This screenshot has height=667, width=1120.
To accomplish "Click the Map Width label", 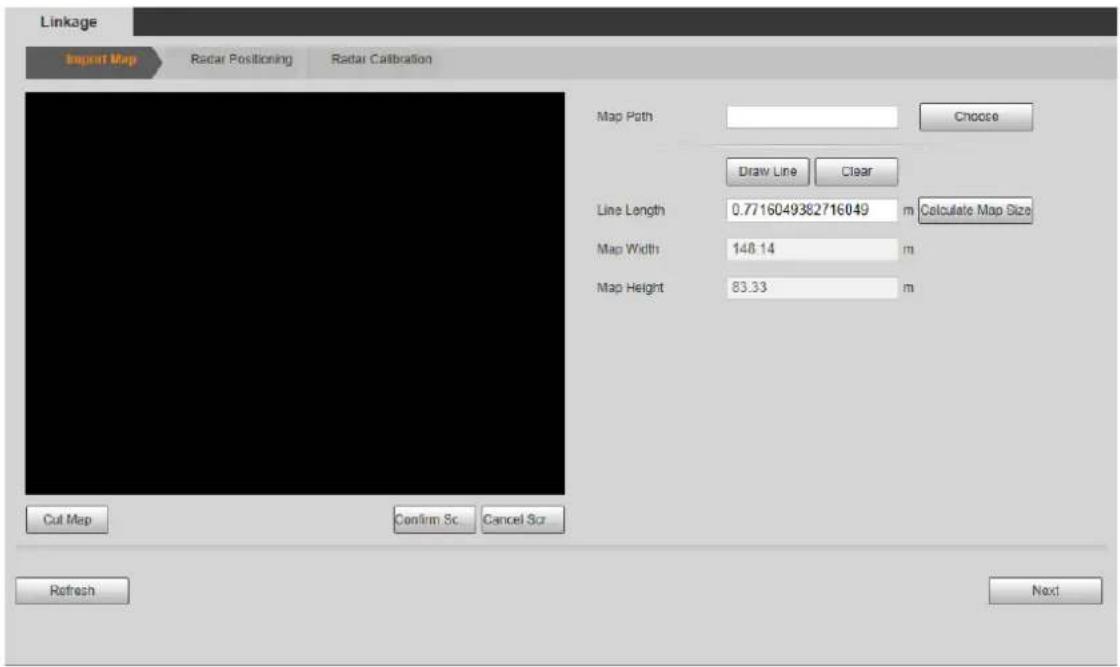I will point(628,249).
